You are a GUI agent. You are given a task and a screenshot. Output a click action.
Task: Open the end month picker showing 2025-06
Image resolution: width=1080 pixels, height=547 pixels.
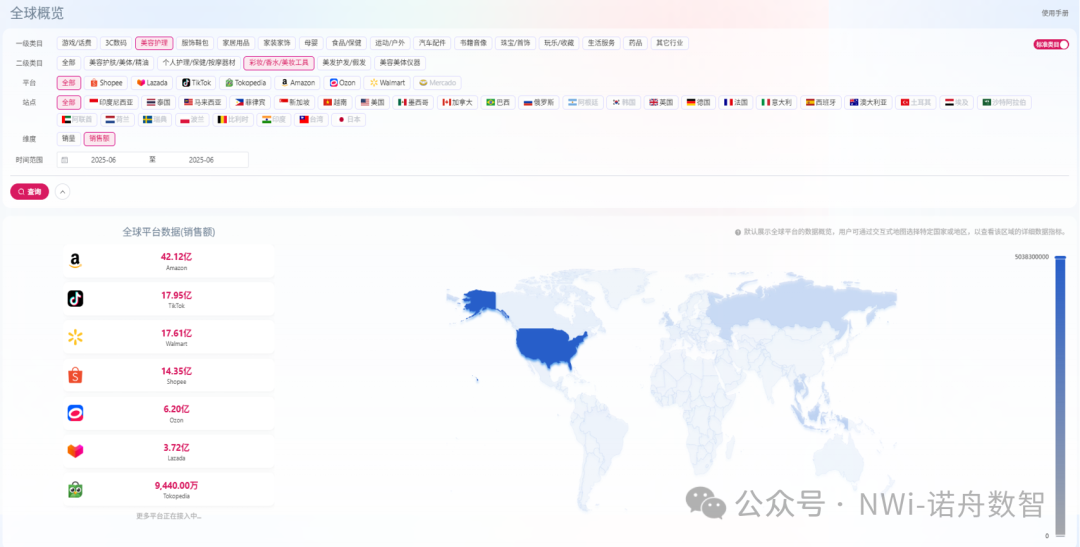pos(201,160)
